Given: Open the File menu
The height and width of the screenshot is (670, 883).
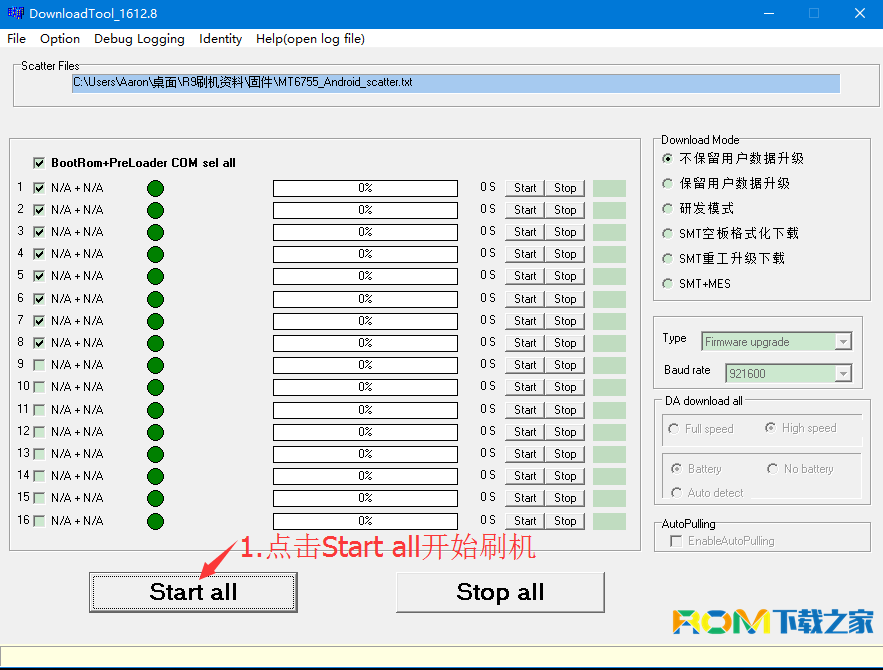Looking at the screenshot, I should 16,39.
